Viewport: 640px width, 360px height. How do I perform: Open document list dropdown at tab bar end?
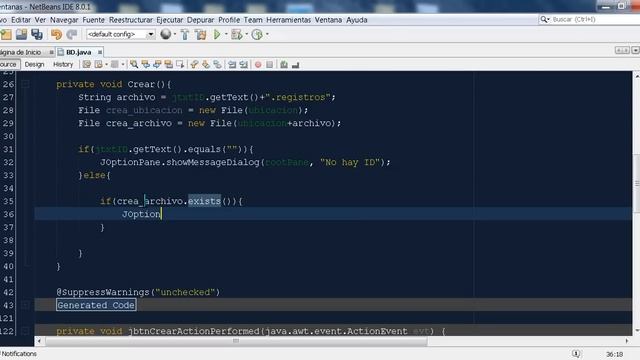point(636,50)
